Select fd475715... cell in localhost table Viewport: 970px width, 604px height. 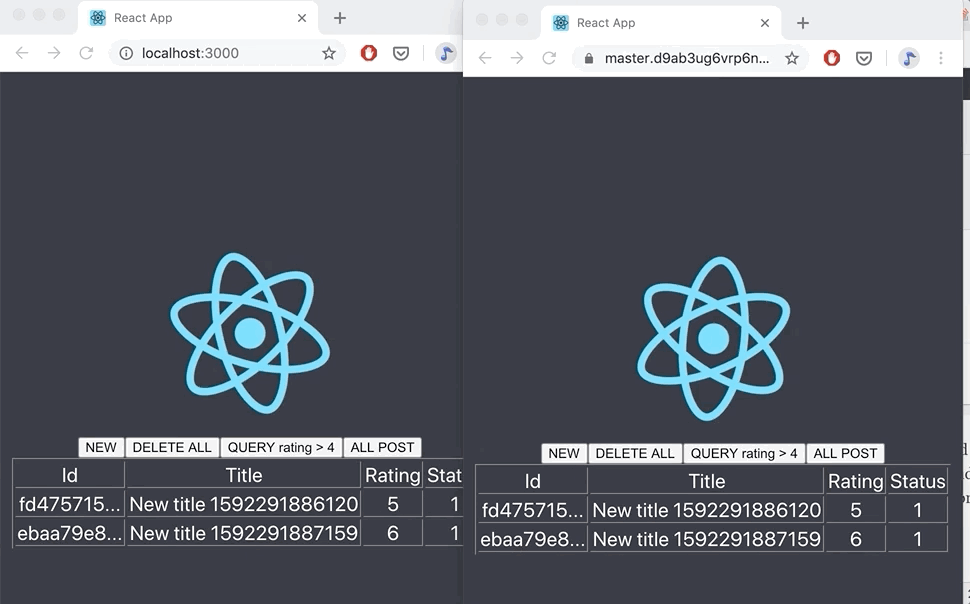coord(69,504)
